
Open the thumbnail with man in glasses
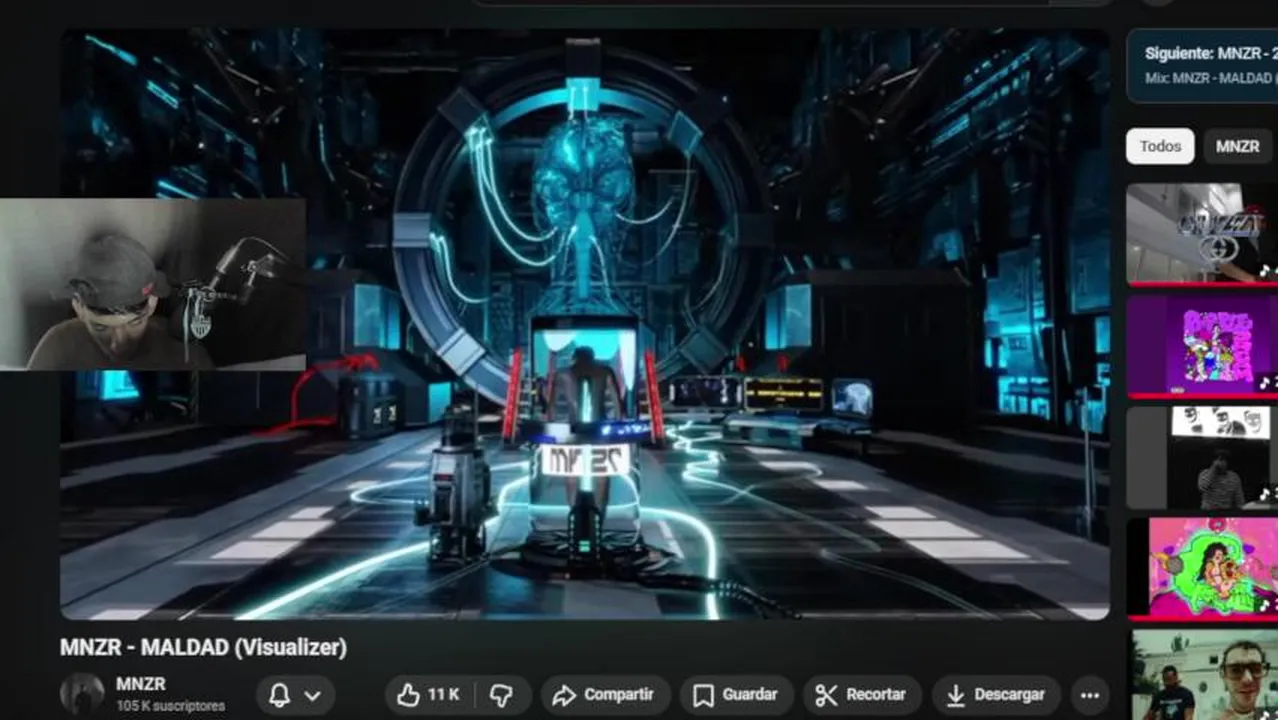click(x=1202, y=675)
